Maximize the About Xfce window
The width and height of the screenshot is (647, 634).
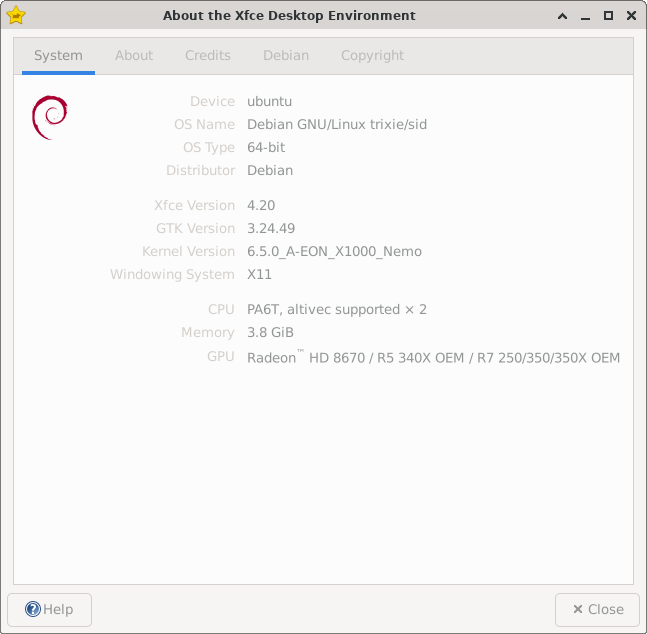(x=608, y=16)
